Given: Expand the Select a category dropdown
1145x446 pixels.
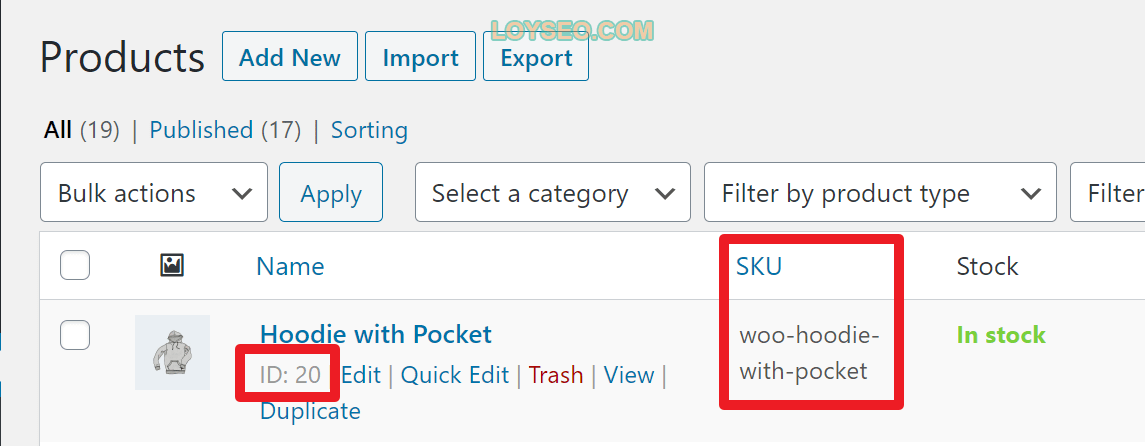Looking at the screenshot, I should point(553,193).
